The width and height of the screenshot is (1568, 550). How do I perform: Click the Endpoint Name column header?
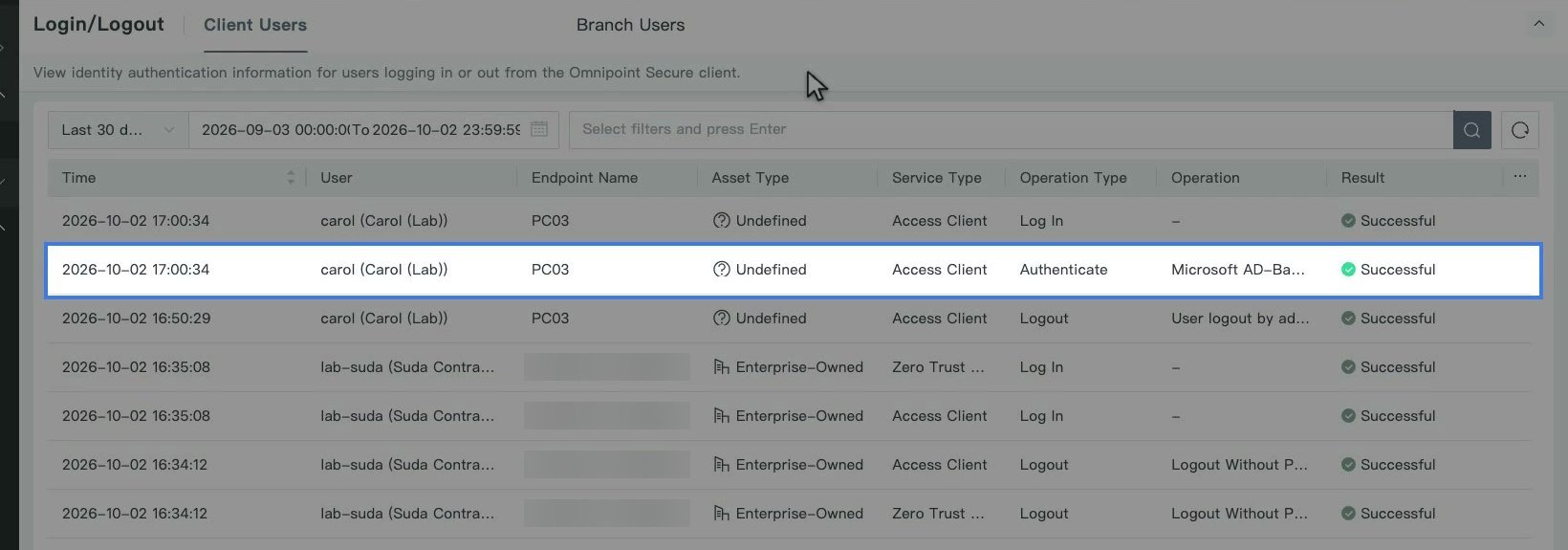point(584,178)
